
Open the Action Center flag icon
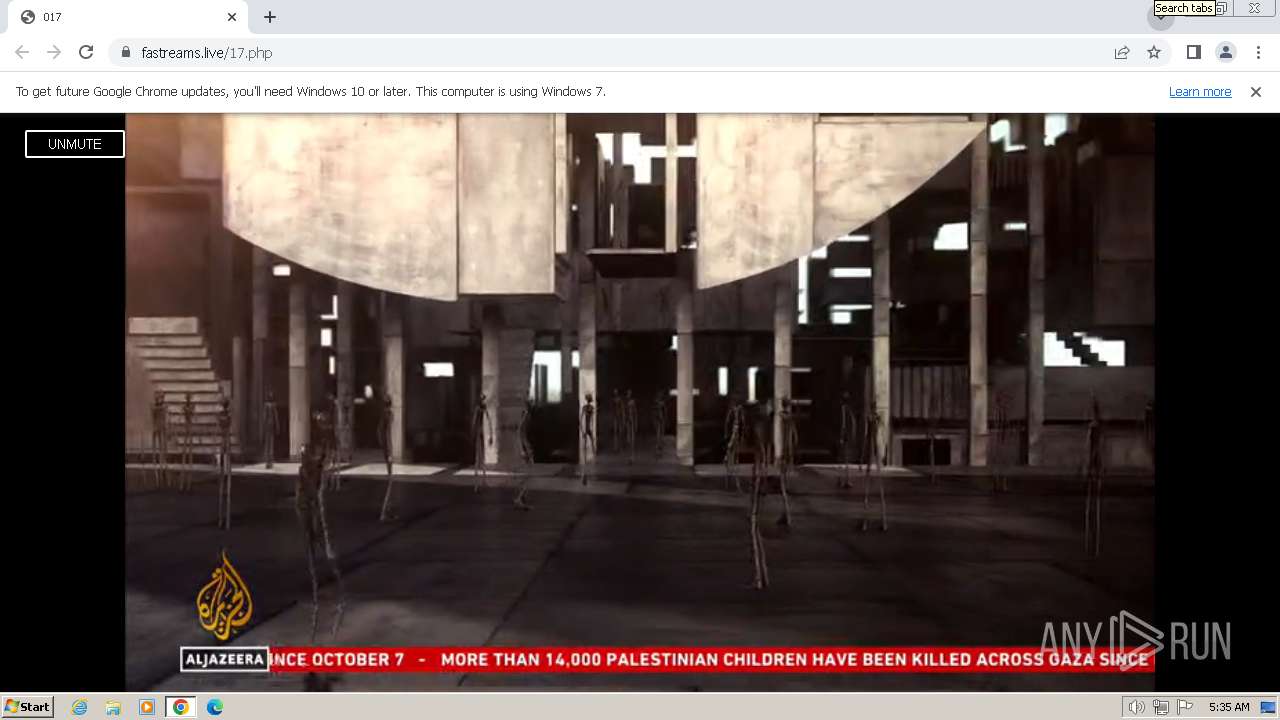[1185, 707]
